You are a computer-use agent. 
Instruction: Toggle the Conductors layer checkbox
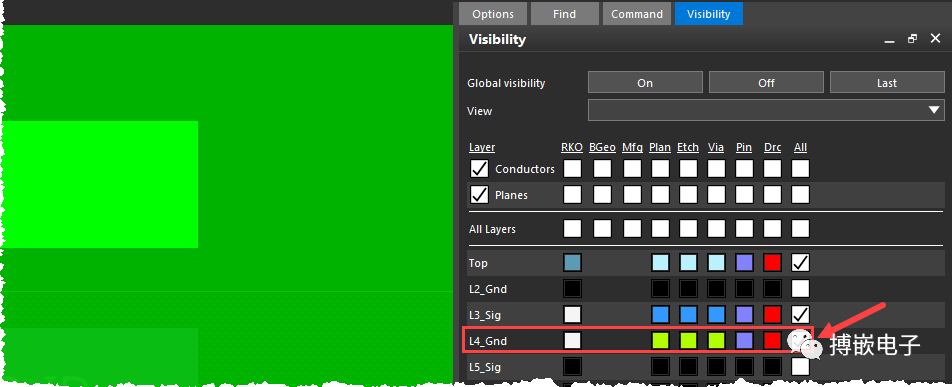click(x=480, y=169)
